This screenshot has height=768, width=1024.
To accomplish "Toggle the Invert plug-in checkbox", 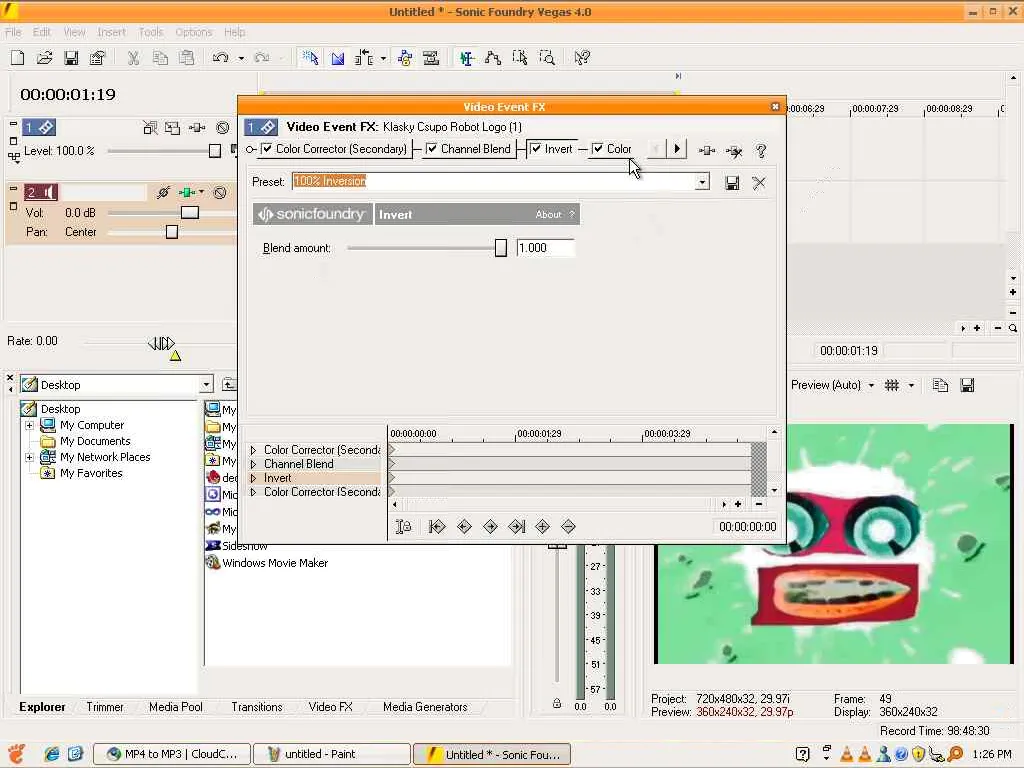I will 536,149.
